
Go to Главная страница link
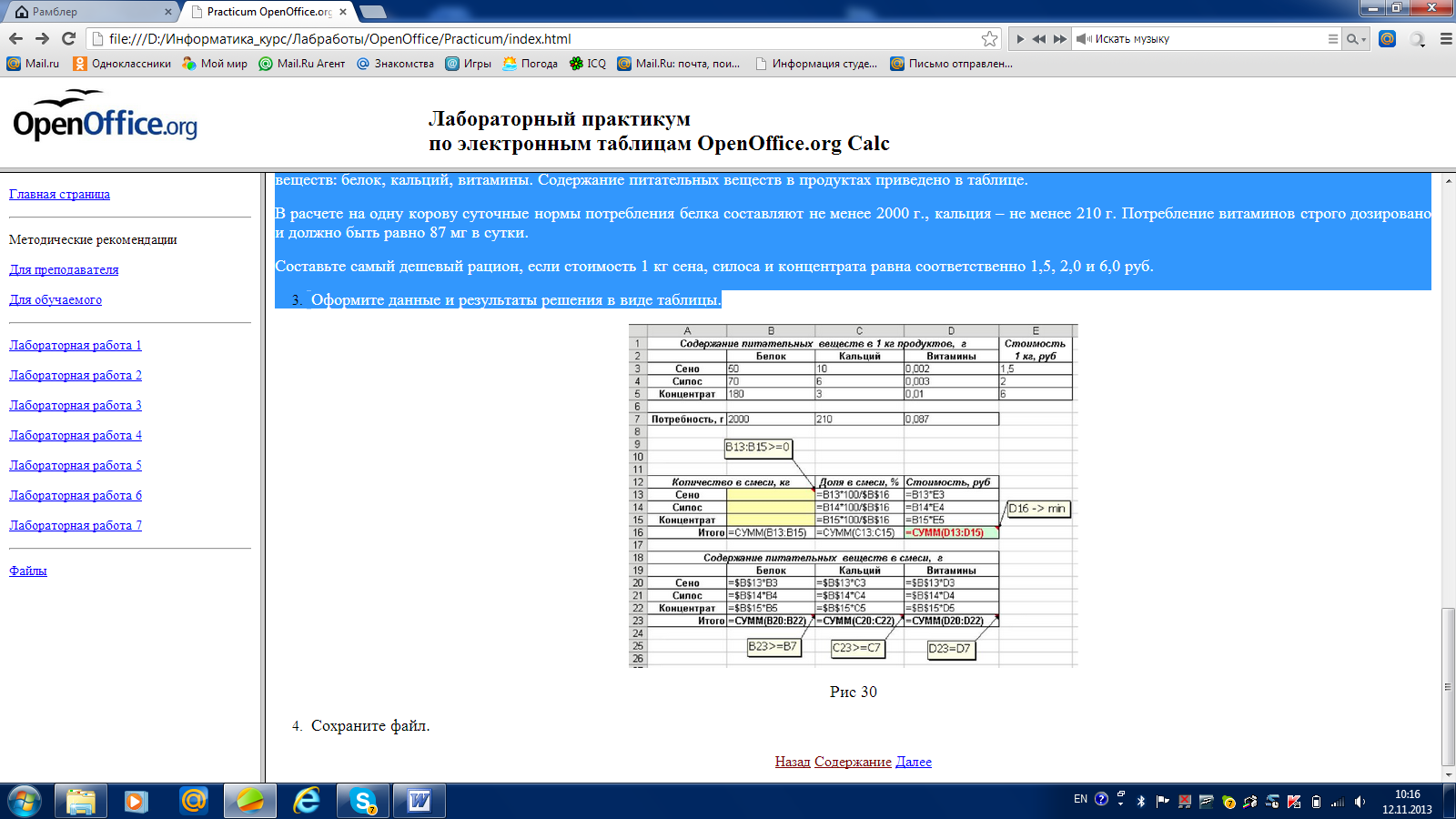59,194
